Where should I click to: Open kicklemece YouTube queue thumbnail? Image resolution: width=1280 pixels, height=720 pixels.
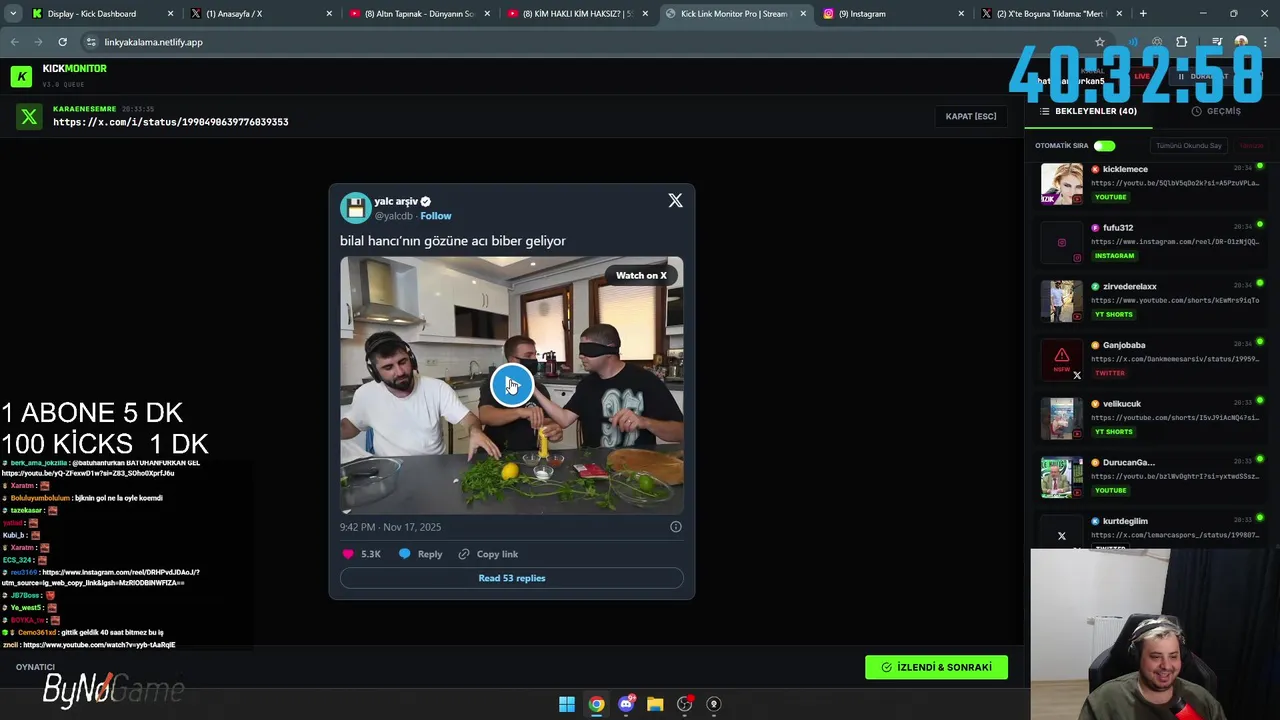tap(1061, 184)
